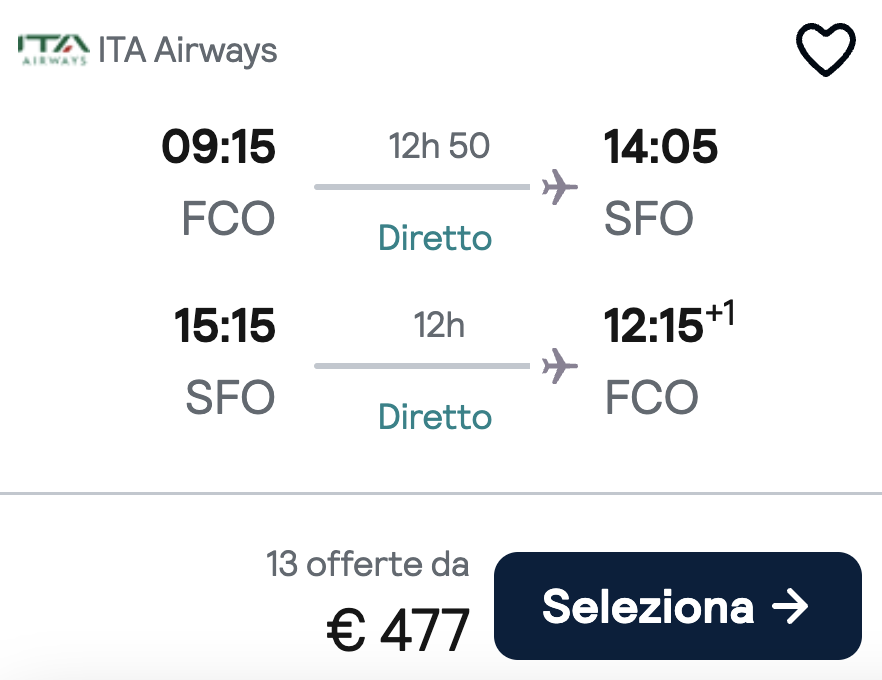Click the 13 offerte da text

pyautogui.click(x=367, y=564)
